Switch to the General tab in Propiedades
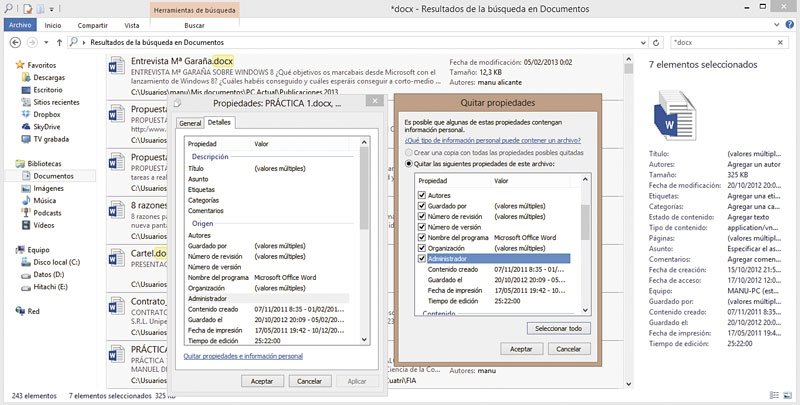 pyautogui.click(x=190, y=123)
